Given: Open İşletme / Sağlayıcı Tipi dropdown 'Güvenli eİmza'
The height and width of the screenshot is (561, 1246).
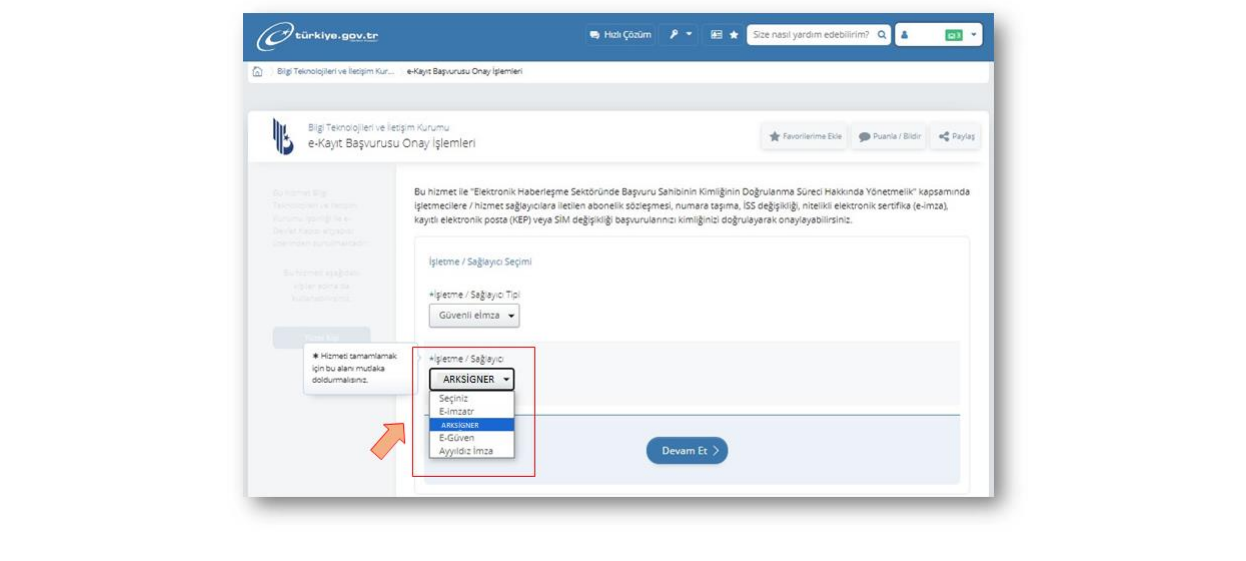Looking at the screenshot, I should pyautogui.click(x=474, y=316).
